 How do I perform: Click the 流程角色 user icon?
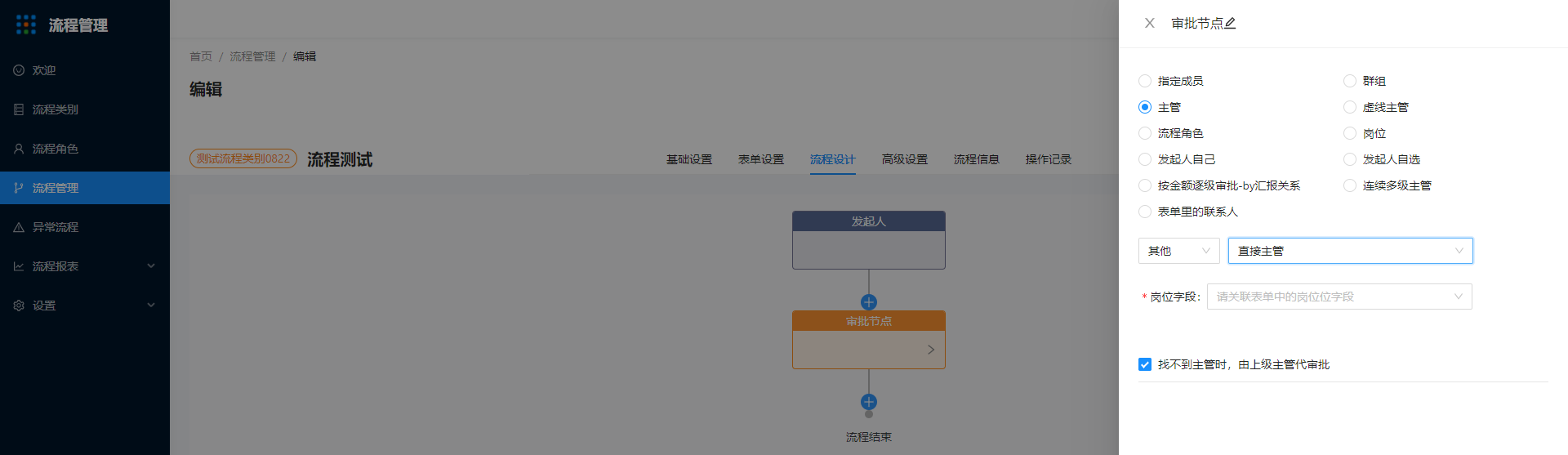point(19,149)
